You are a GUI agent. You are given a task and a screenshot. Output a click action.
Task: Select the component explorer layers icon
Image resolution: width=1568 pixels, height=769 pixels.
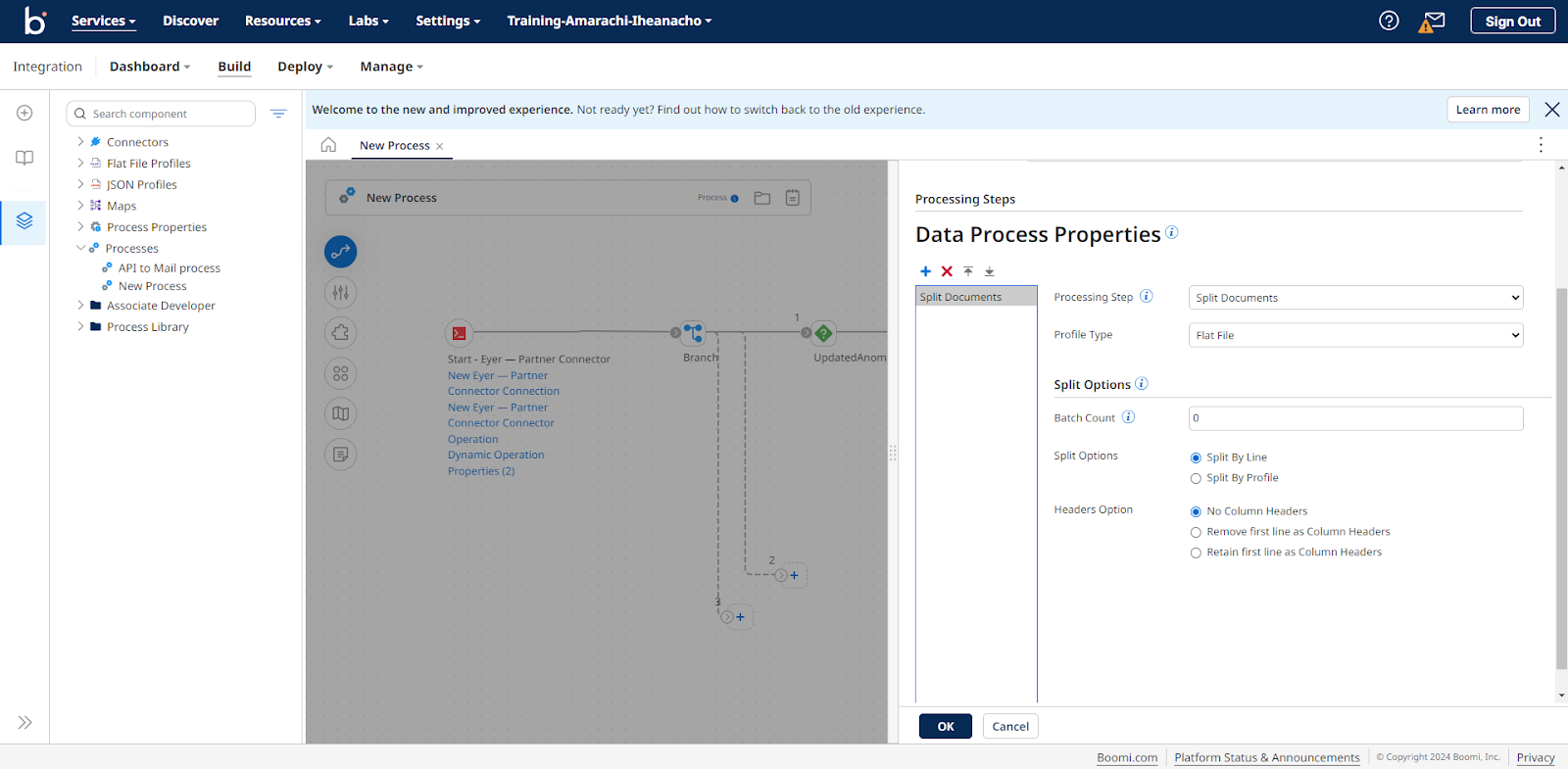click(24, 221)
